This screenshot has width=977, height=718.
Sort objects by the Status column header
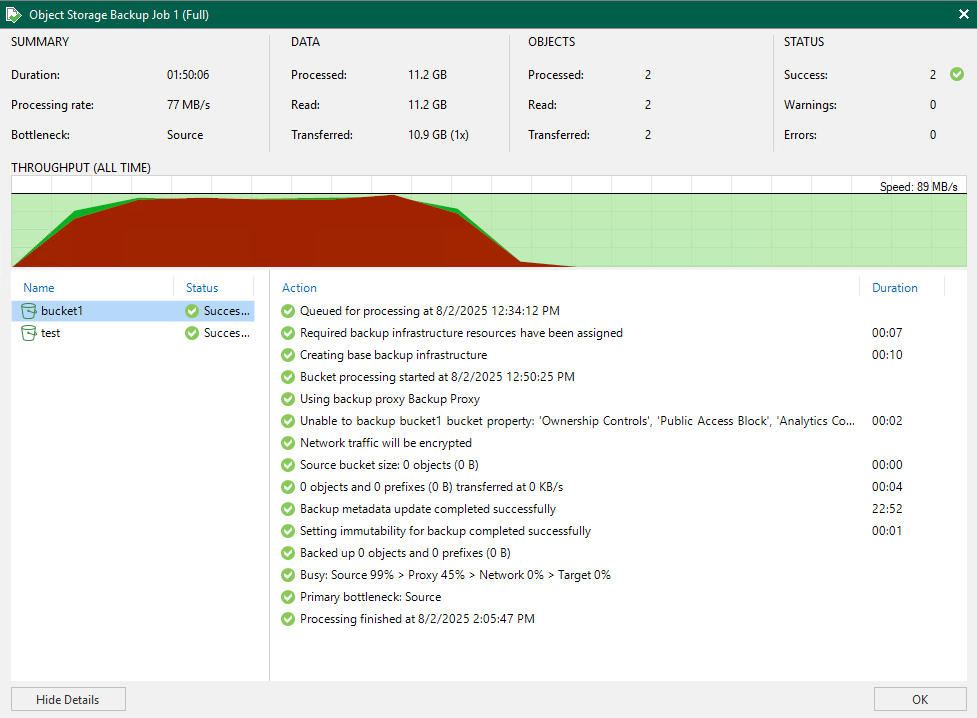click(x=202, y=287)
